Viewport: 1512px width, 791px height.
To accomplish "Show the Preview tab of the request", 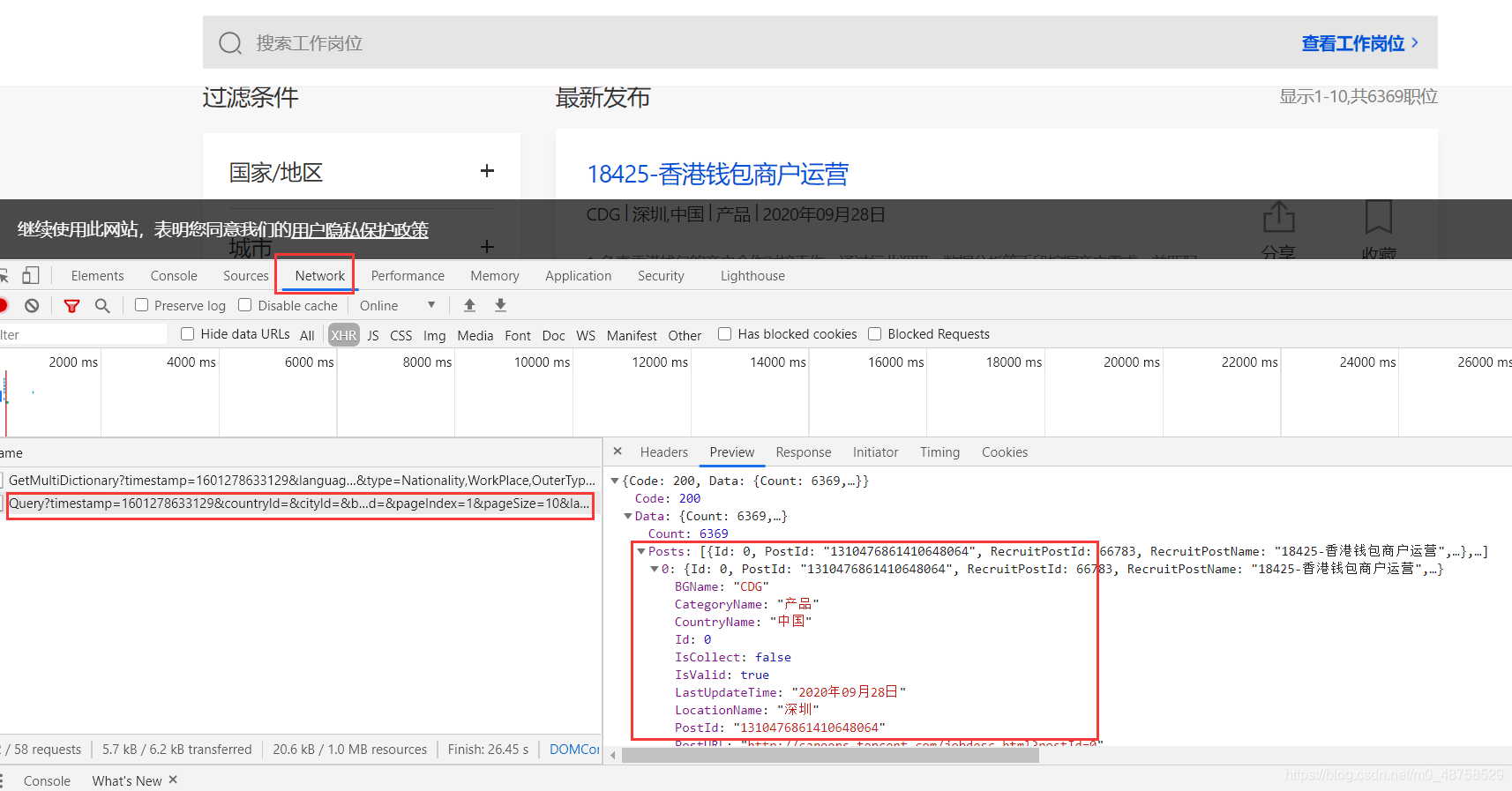I will point(732,451).
